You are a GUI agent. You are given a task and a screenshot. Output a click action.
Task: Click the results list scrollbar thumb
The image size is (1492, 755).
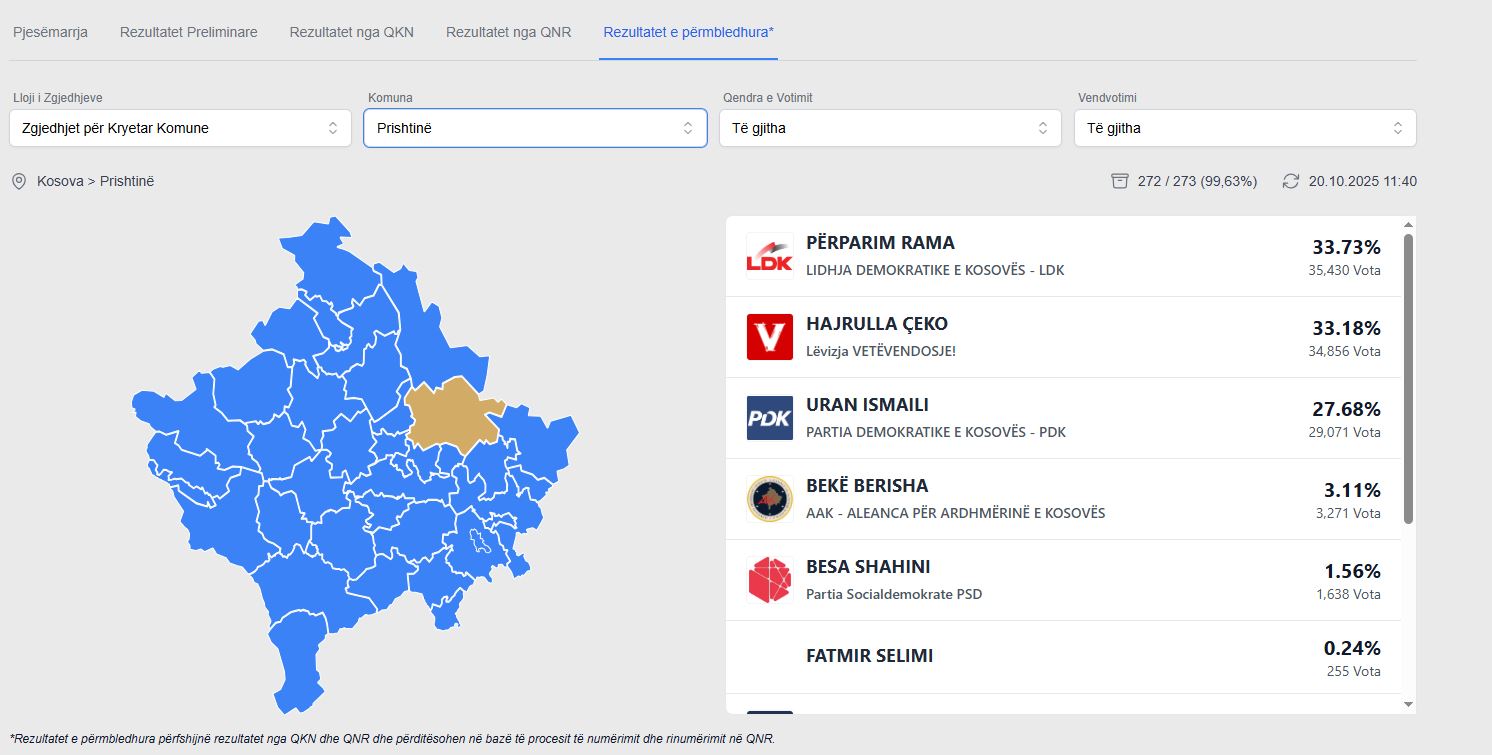(x=1408, y=378)
